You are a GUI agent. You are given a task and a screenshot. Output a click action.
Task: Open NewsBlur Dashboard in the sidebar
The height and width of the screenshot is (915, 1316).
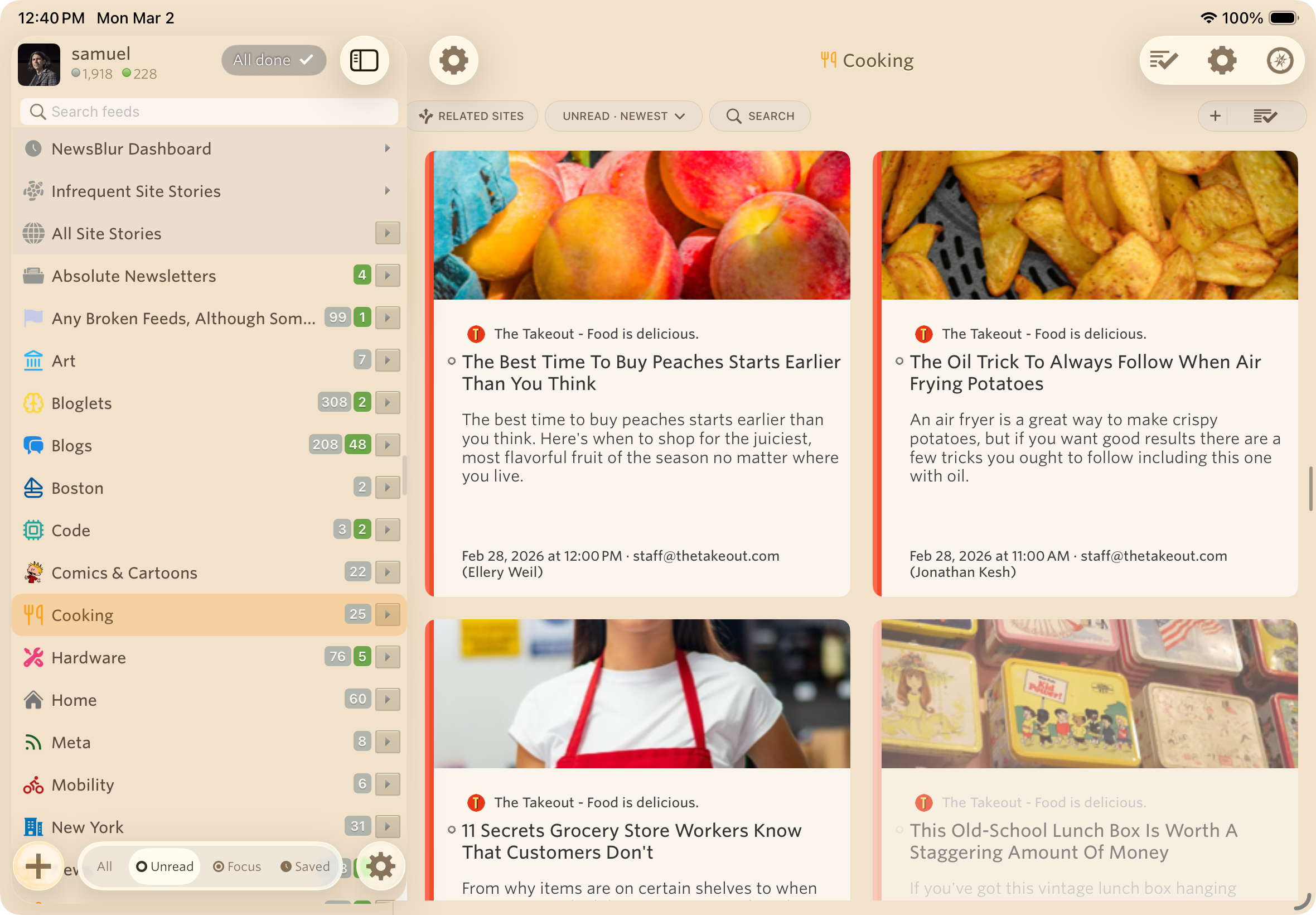(x=131, y=149)
